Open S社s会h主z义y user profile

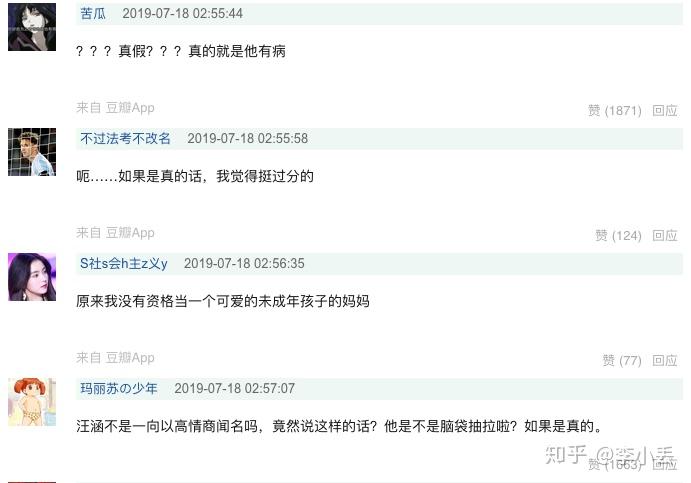123,264
